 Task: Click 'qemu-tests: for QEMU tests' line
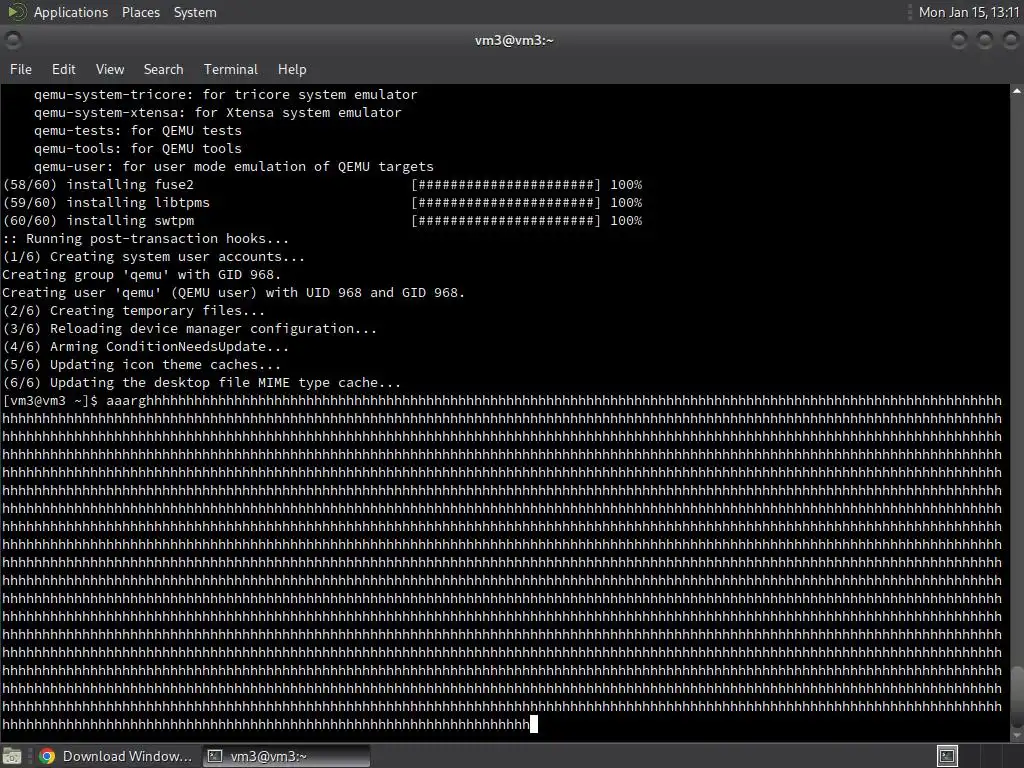[138, 131]
